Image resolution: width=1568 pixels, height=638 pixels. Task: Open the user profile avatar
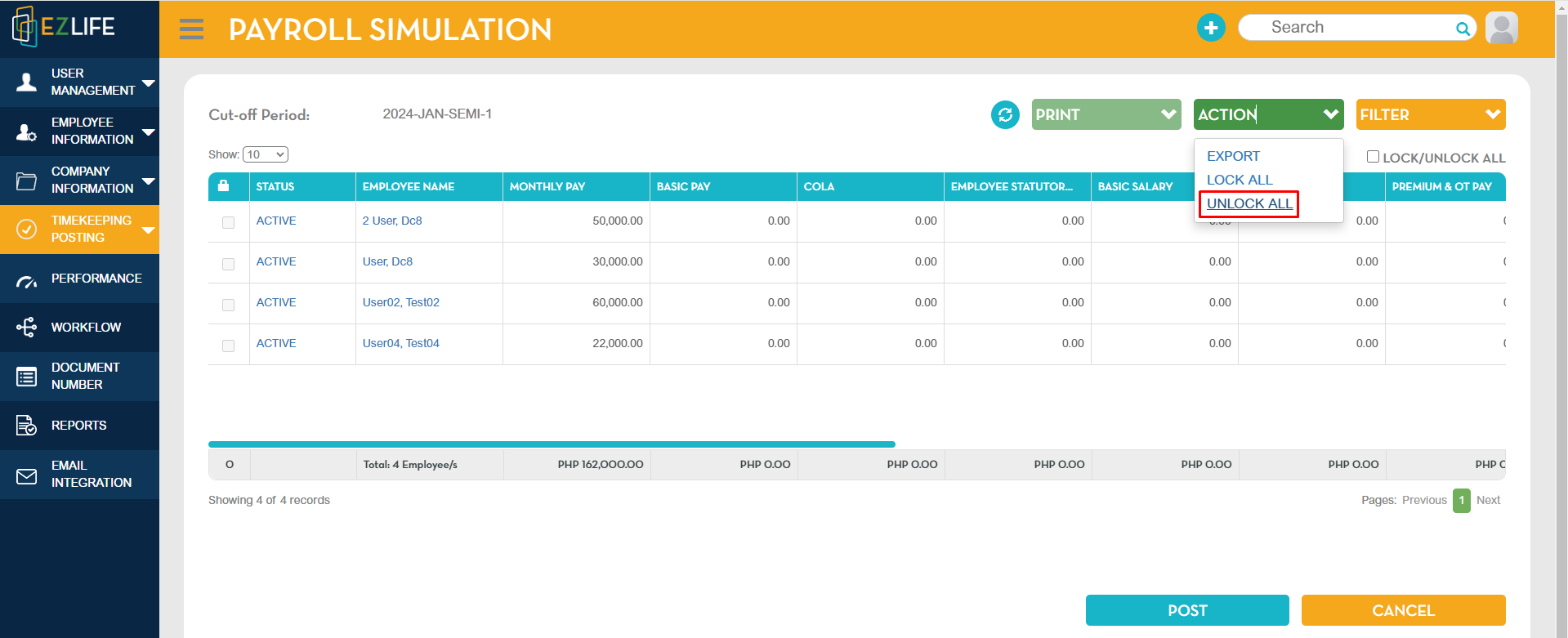(x=1502, y=28)
